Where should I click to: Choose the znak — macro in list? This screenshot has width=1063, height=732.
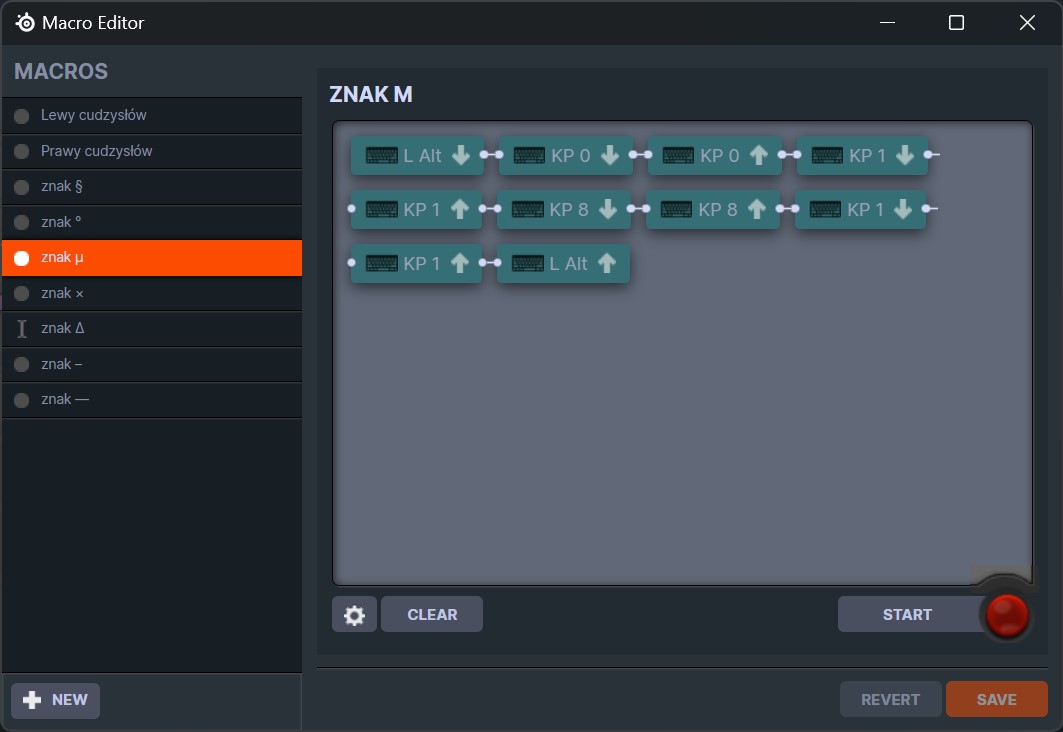(65, 400)
